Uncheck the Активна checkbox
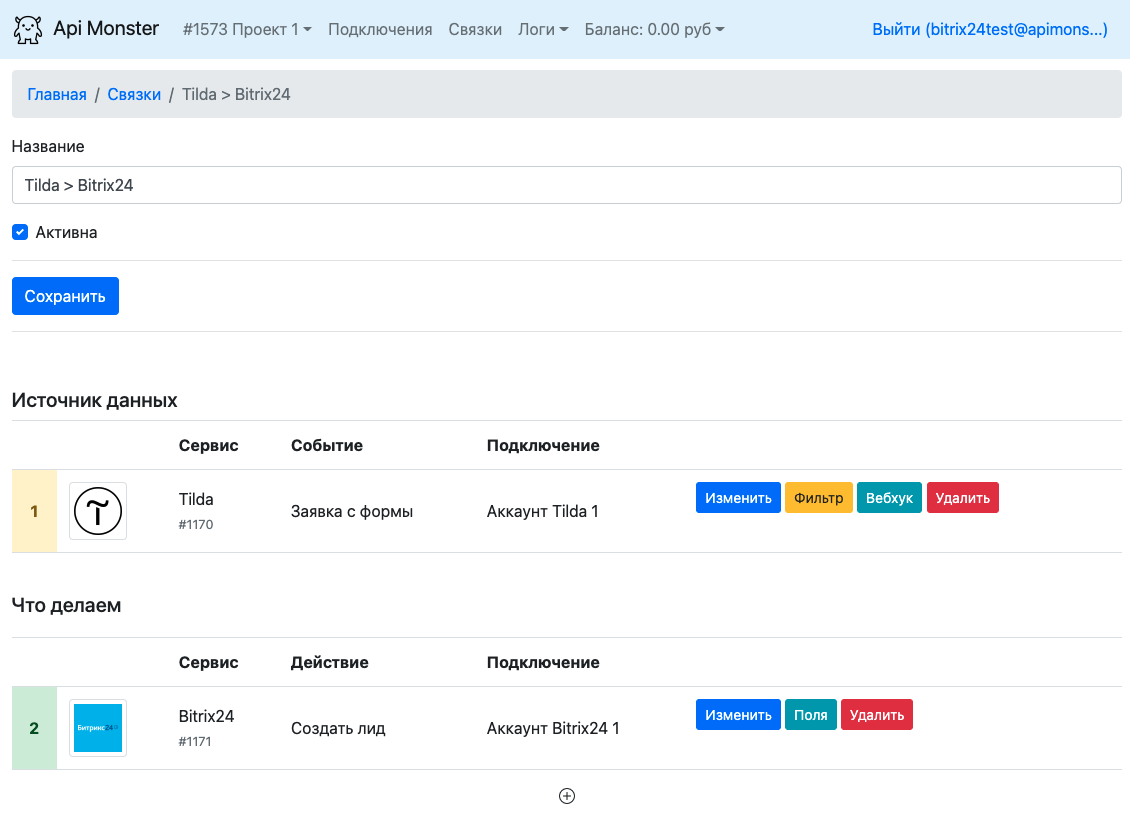Image resolution: width=1130 pixels, height=815 pixels. [x=20, y=233]
